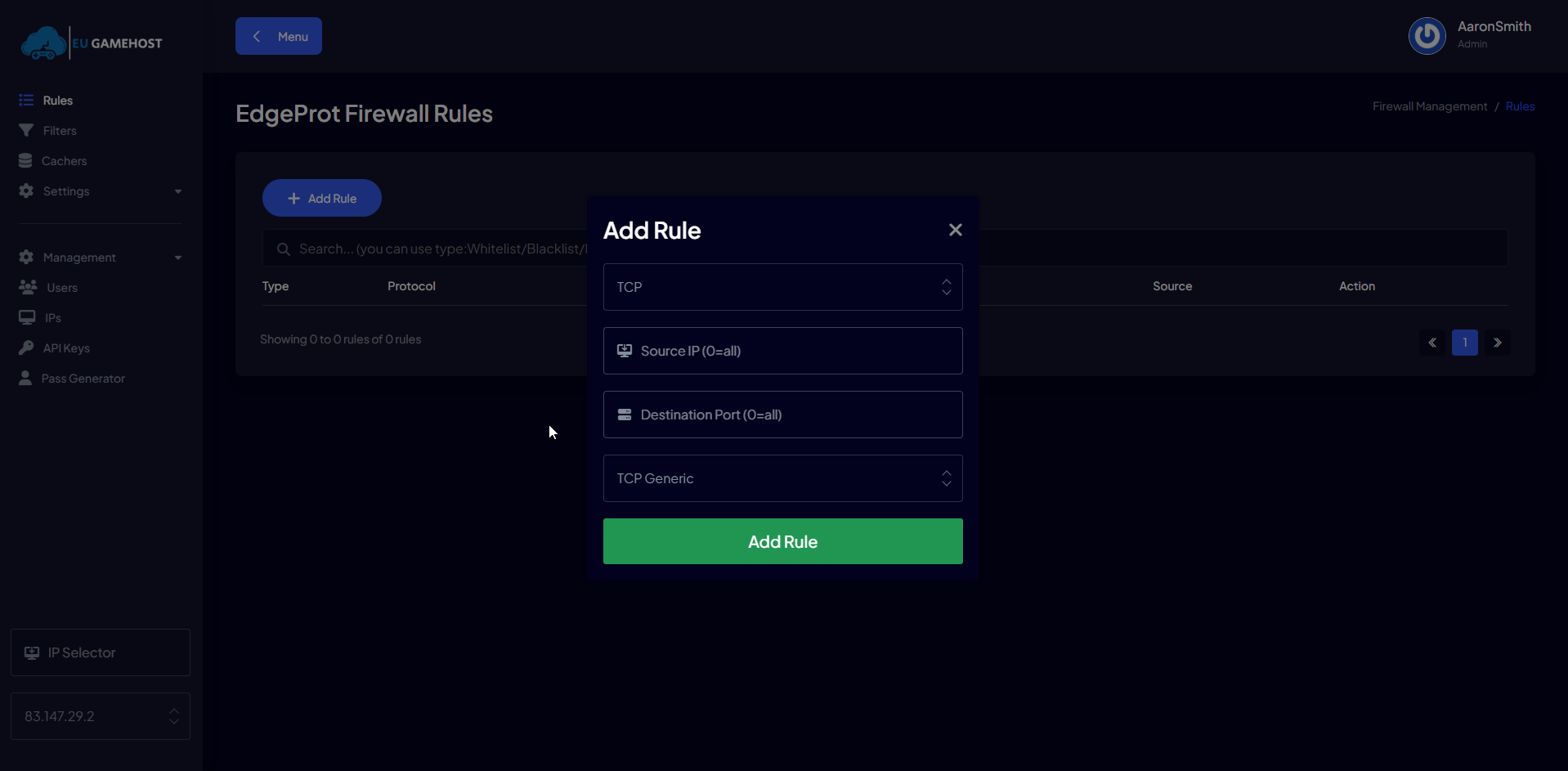This screenshot has width=1568, height=771.
Task: Open the Users sidebar item
Action: pos(62,288)
